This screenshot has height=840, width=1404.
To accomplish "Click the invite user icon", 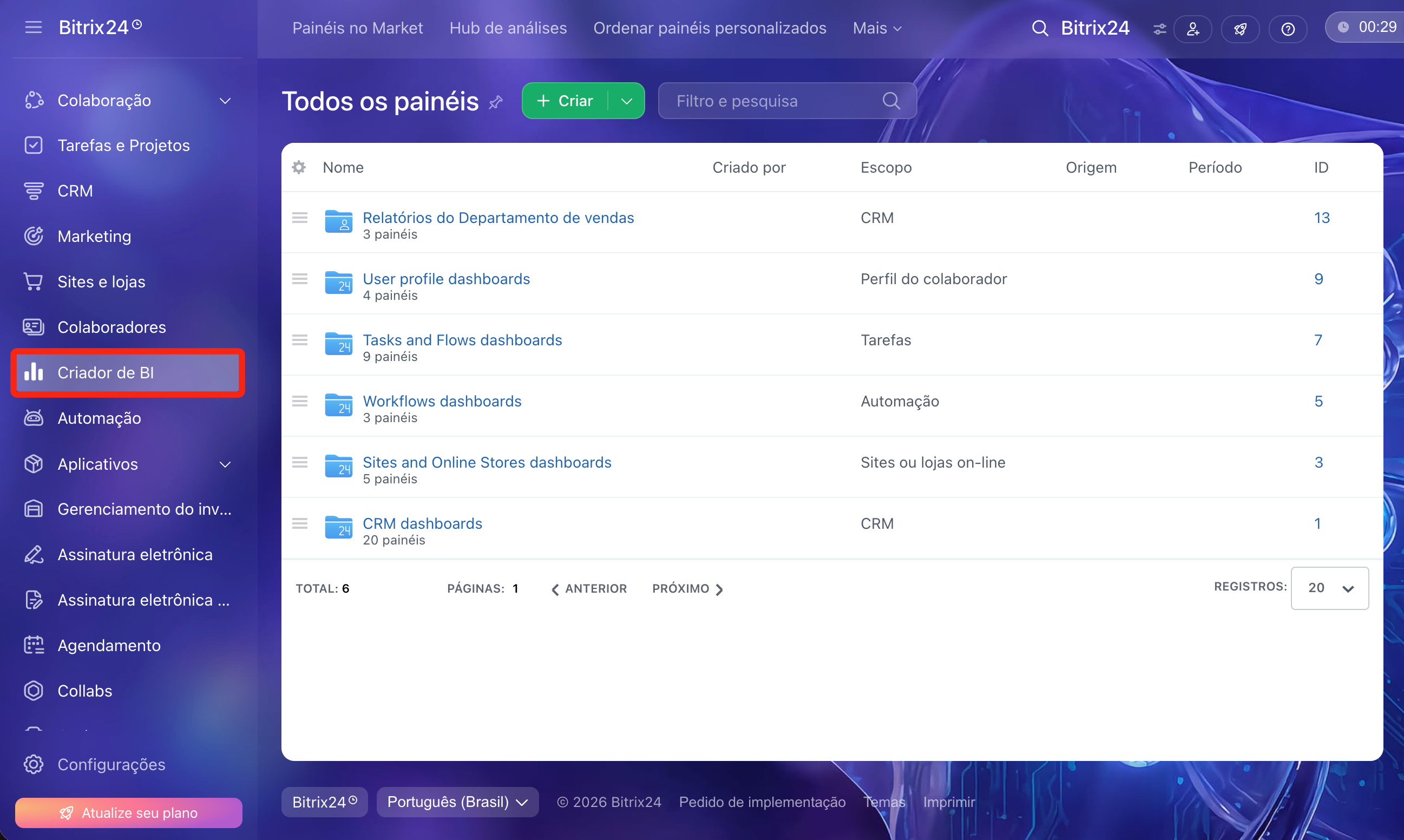I will click(x=1193, y=28).
